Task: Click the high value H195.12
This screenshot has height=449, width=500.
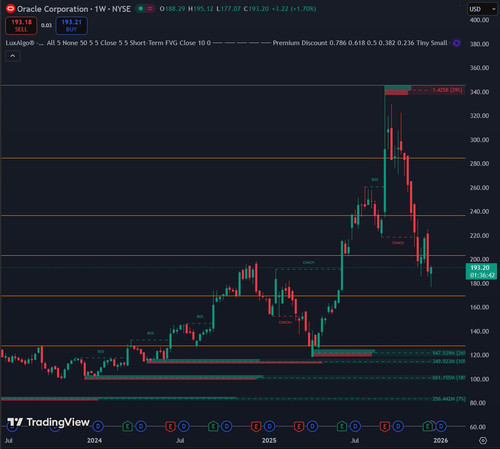Action: (x=201, y=9)
